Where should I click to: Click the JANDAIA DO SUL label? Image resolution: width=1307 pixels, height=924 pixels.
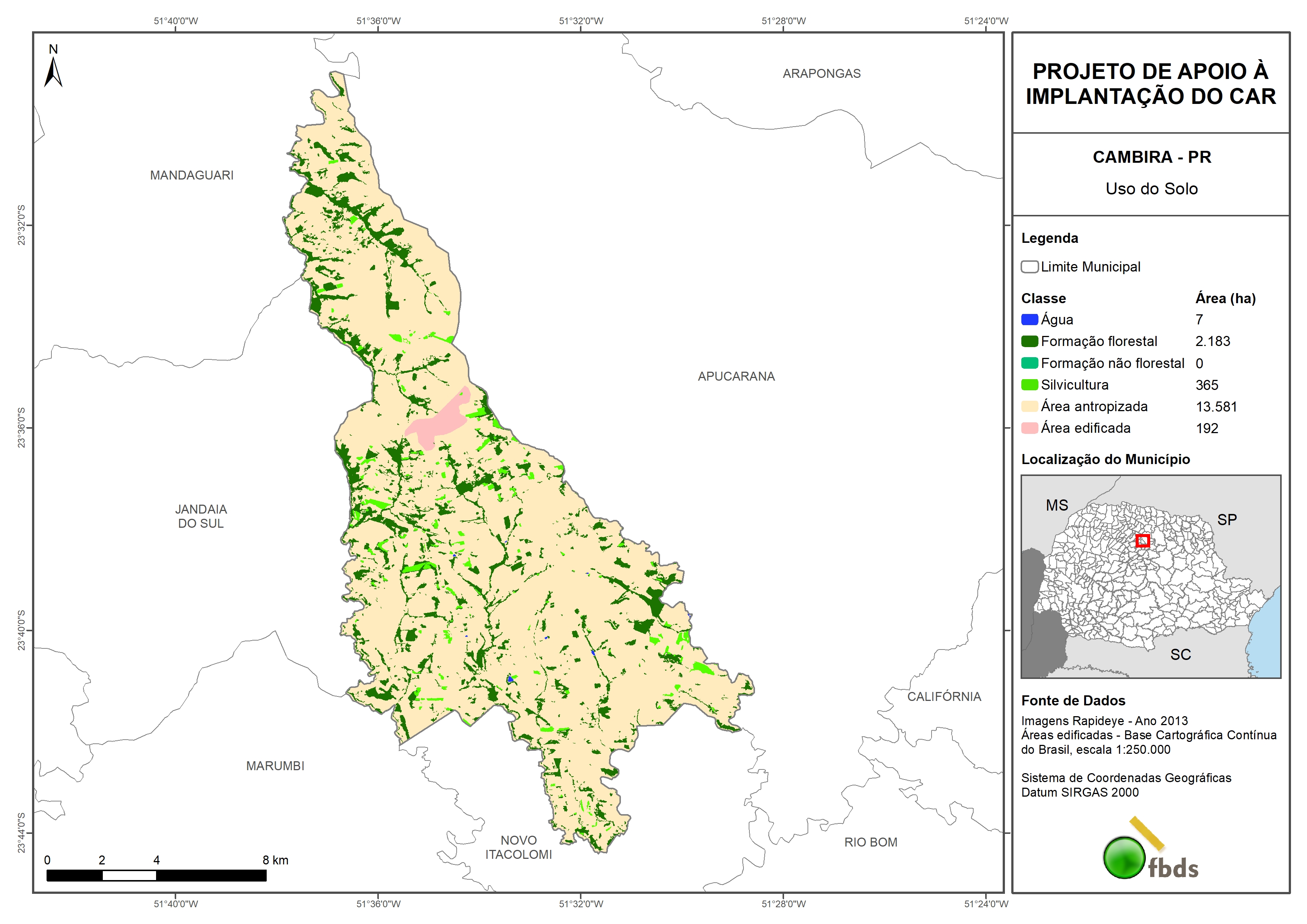[x=201, y=516]
